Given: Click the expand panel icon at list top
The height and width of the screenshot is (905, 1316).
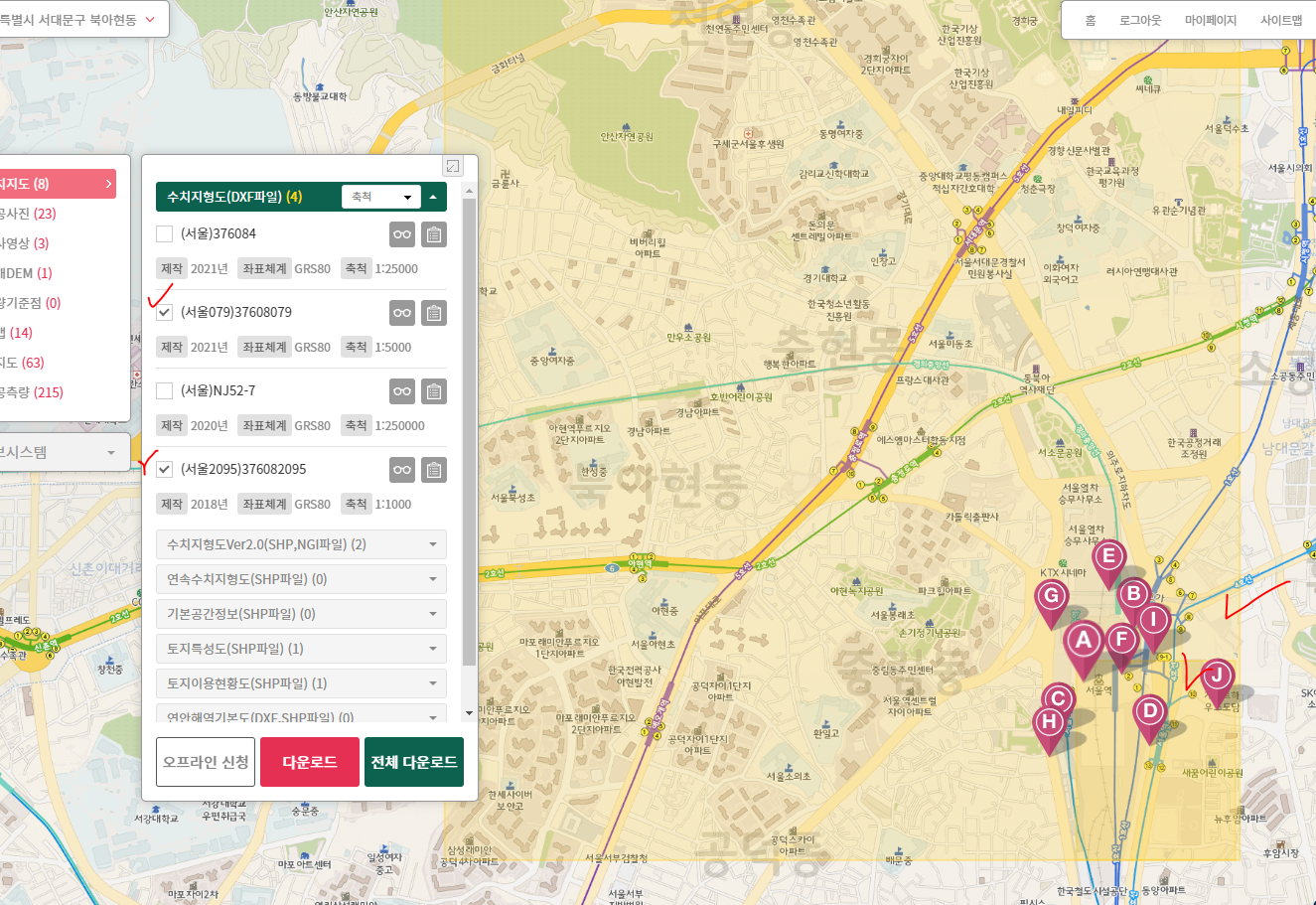Looking at the screenshot, I should click(x=453, y=167).
